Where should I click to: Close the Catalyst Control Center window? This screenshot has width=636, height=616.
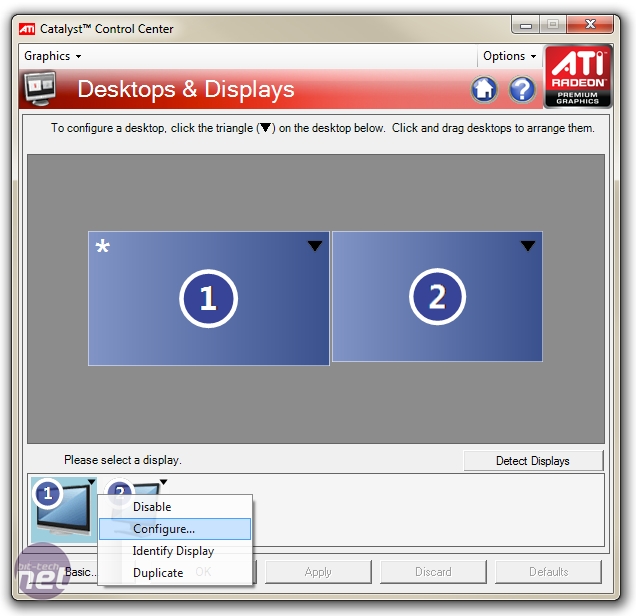[x=590, y=25]
